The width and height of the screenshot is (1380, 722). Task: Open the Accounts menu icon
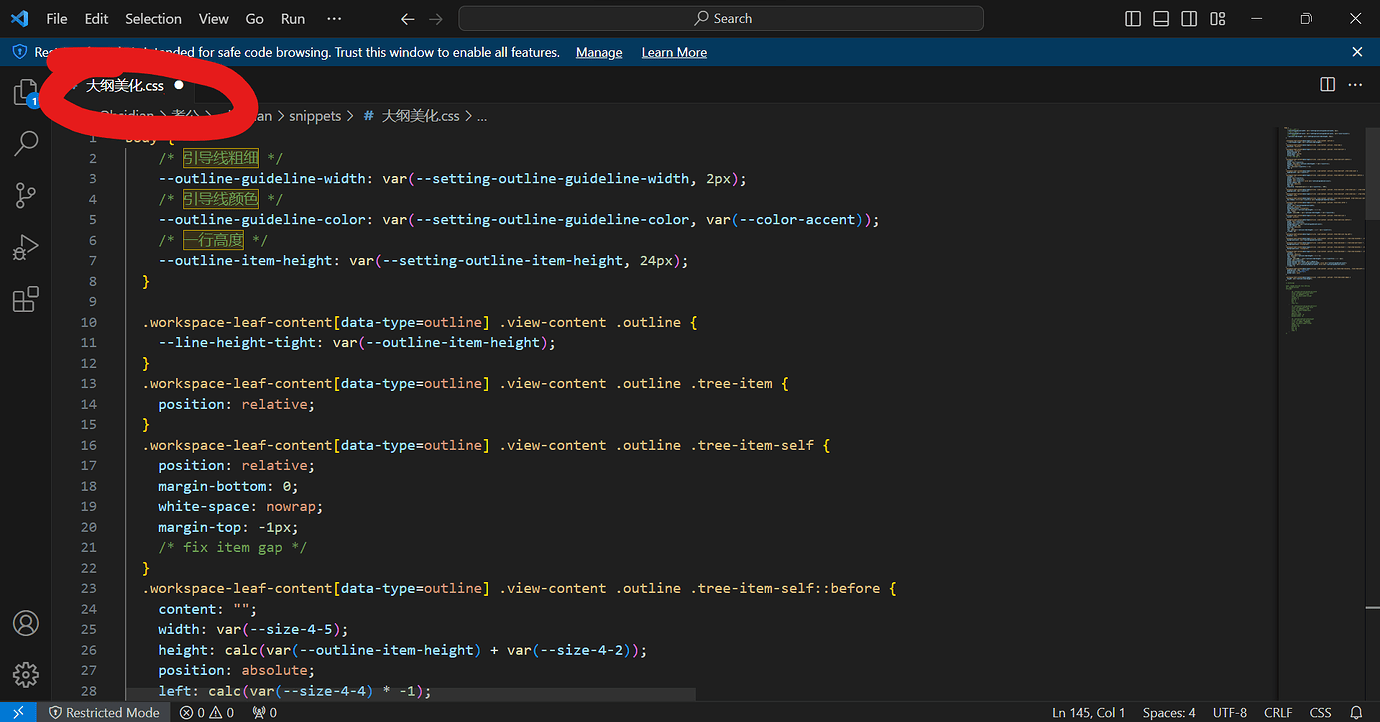(x=26, y=623)
